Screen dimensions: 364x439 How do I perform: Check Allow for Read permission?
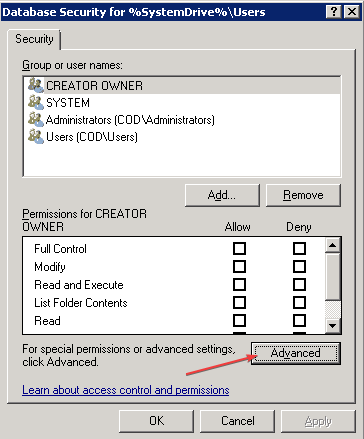coord(239,321)
